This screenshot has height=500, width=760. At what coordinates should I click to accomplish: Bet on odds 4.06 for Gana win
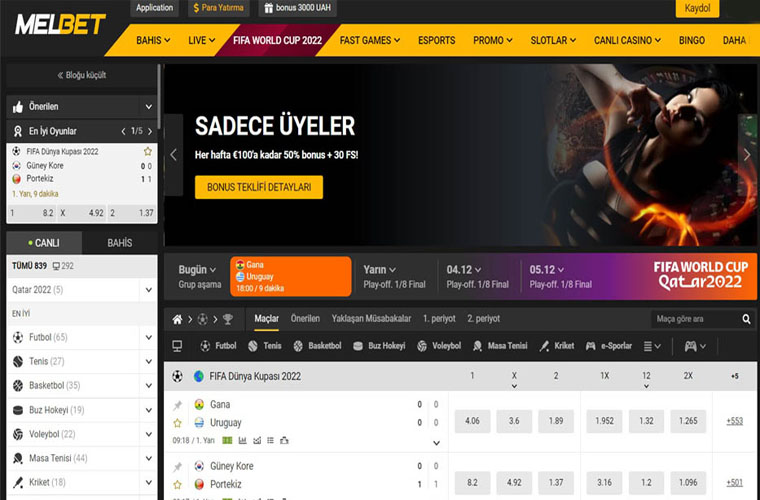point(473,421)
